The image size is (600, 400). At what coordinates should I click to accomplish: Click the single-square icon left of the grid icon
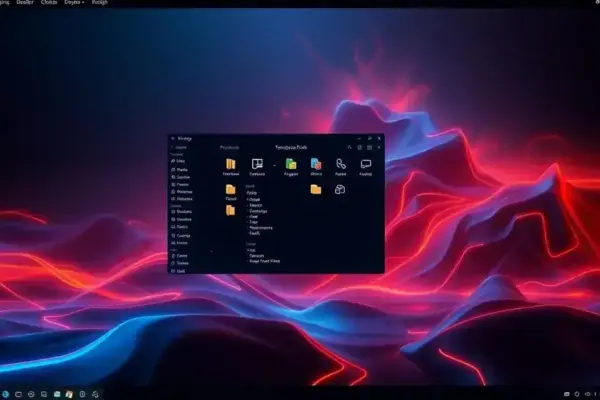[x=360, y=147]
